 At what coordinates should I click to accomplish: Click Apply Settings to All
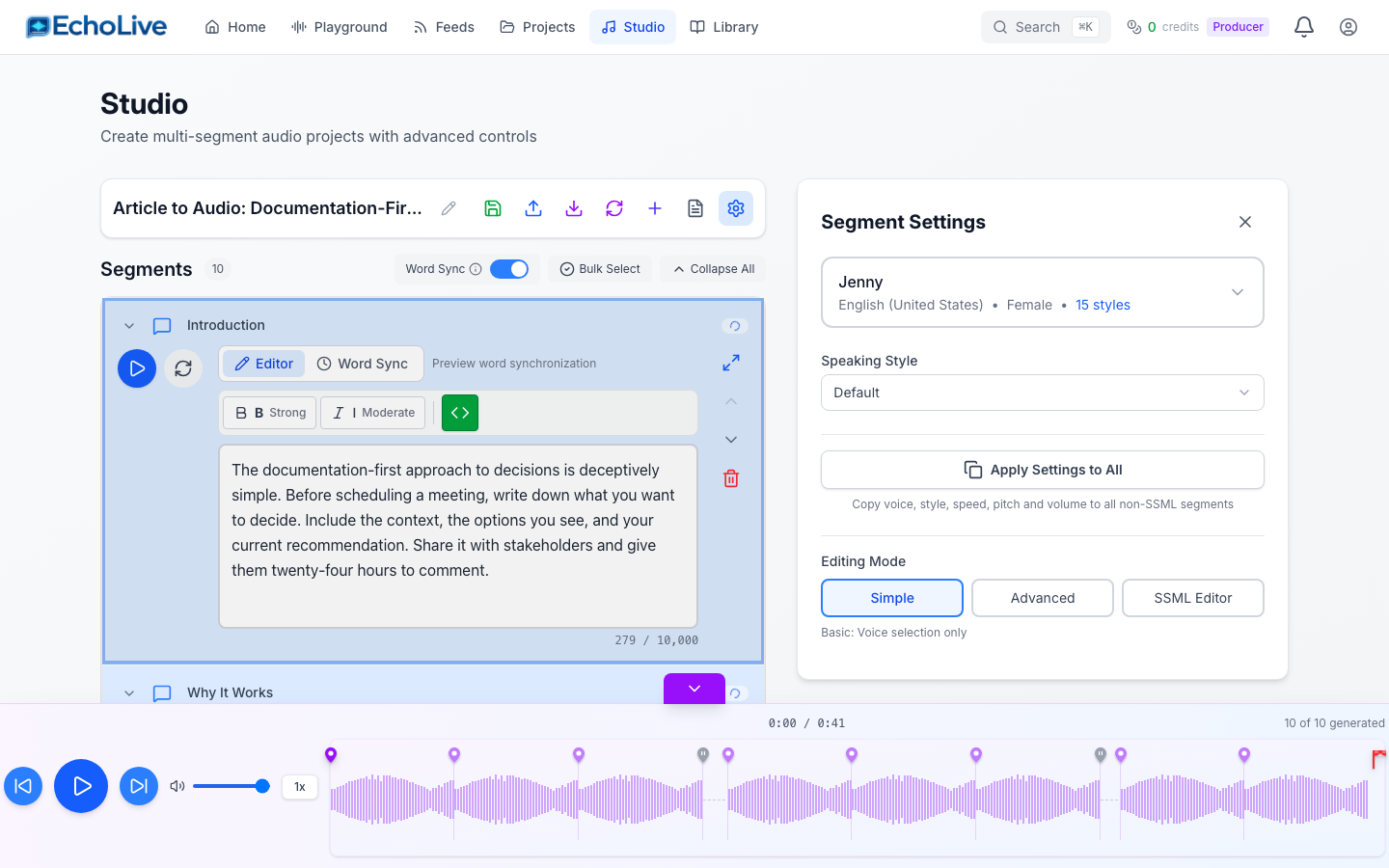click(1043, 470)
